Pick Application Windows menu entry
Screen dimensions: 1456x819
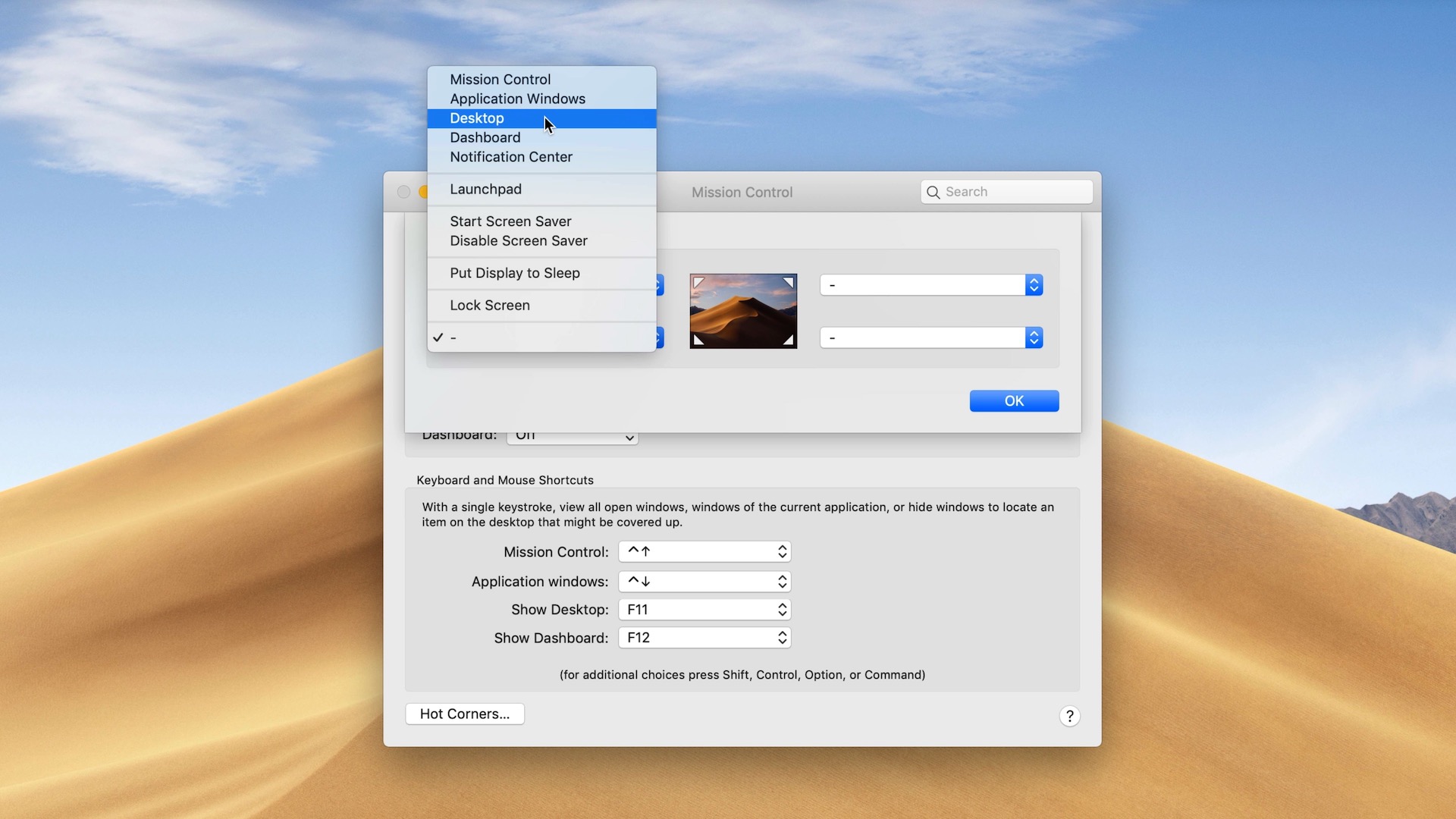(x=517, y=99)
